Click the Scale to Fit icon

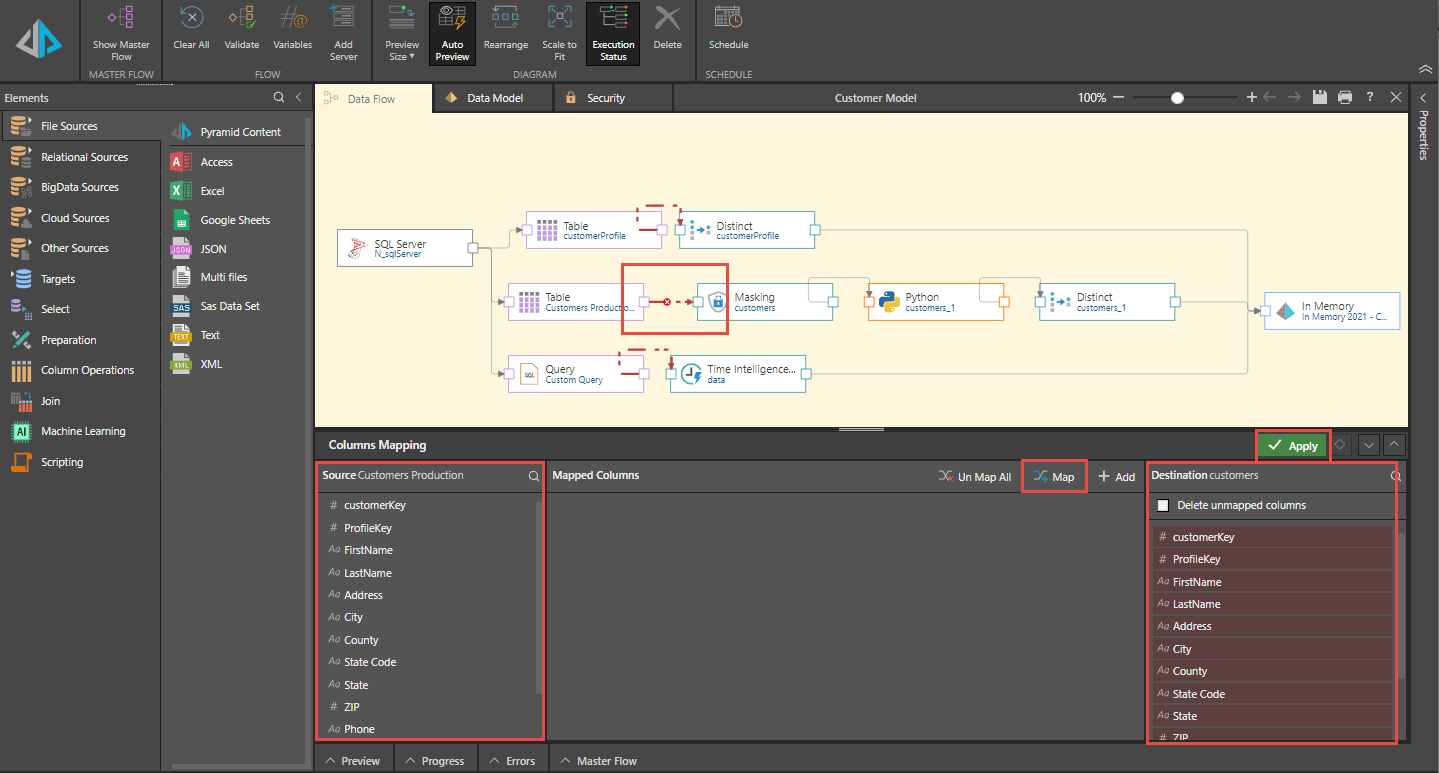pyautogui.click(x=559, y=18)
